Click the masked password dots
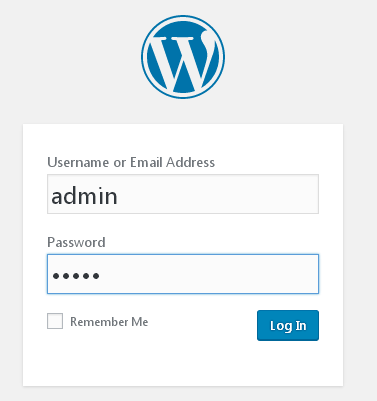 pyautogui.click(x=76, y=276)
